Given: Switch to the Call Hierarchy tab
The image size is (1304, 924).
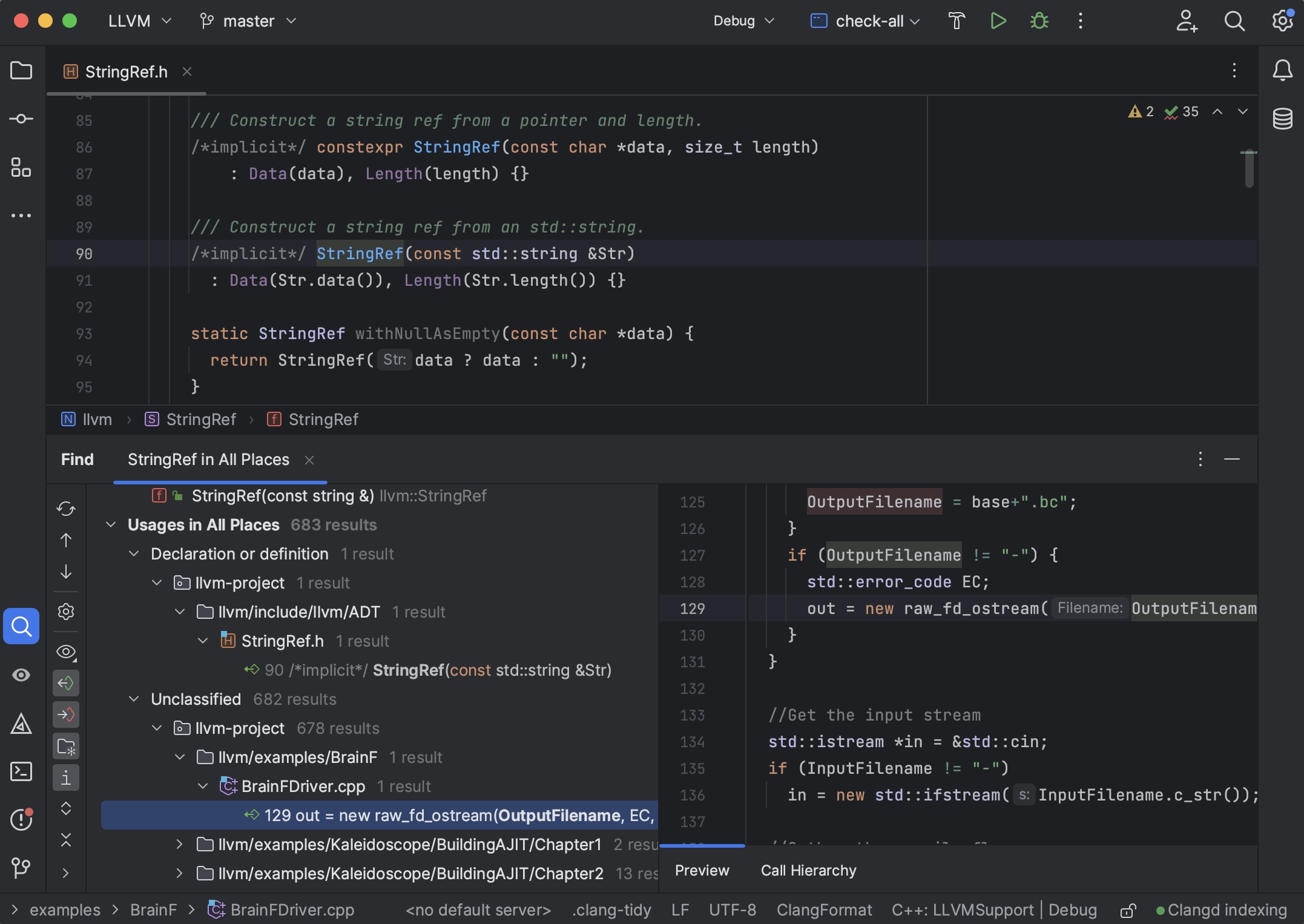Looking at the screenshot, I should point(808,871).
